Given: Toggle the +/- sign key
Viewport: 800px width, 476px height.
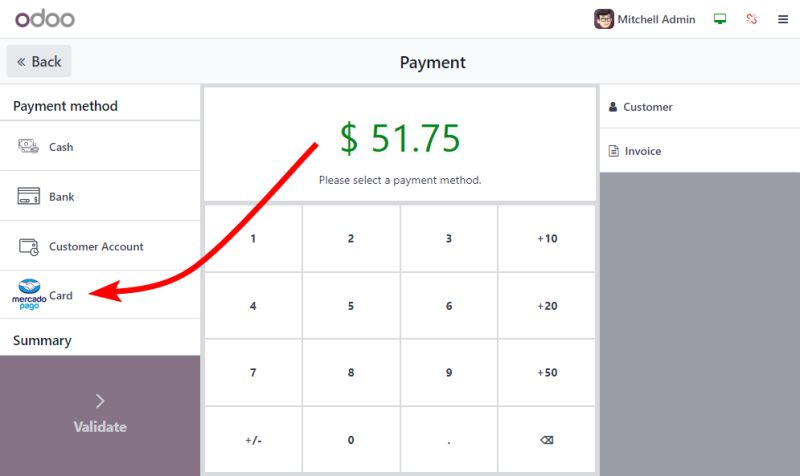Looking at the screenshot, I should (x=252, y=440).
